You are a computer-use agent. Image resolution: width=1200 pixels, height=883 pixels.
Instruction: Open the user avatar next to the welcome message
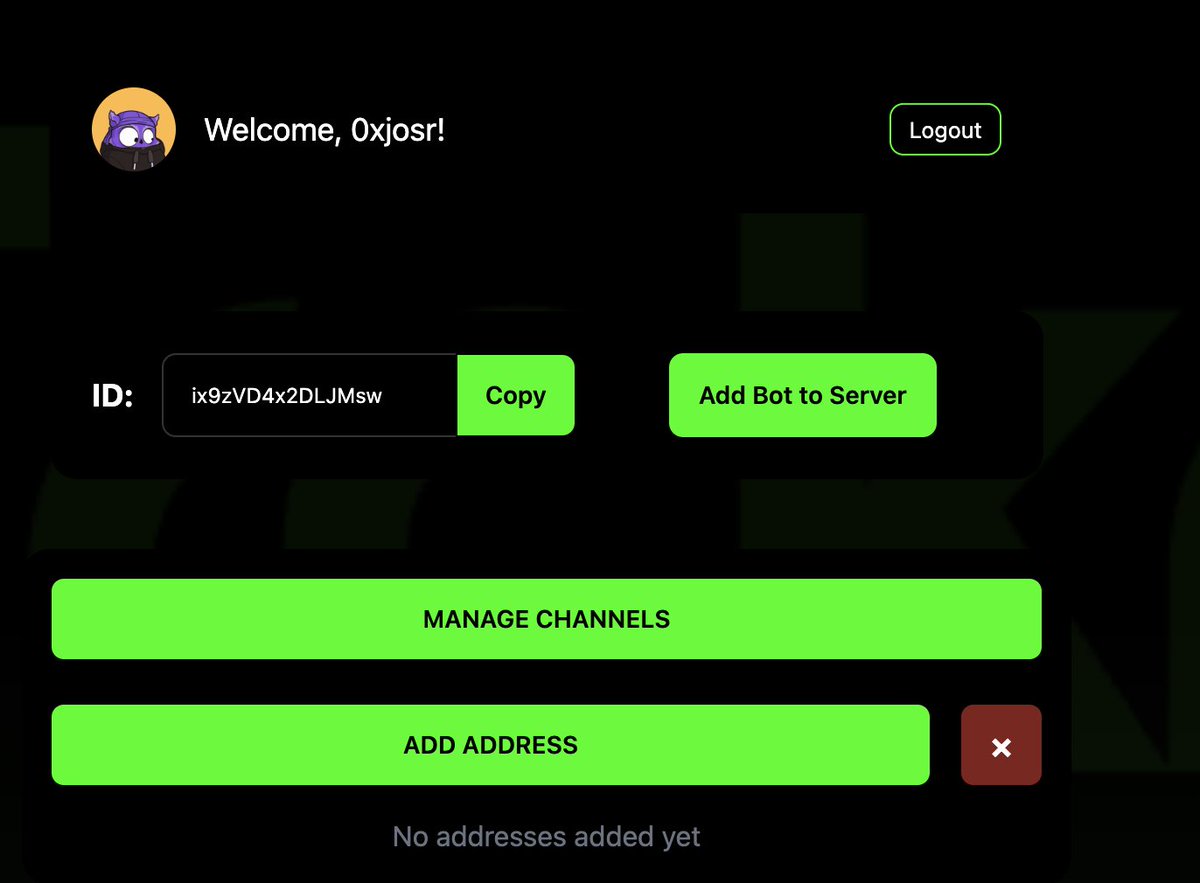133,129
